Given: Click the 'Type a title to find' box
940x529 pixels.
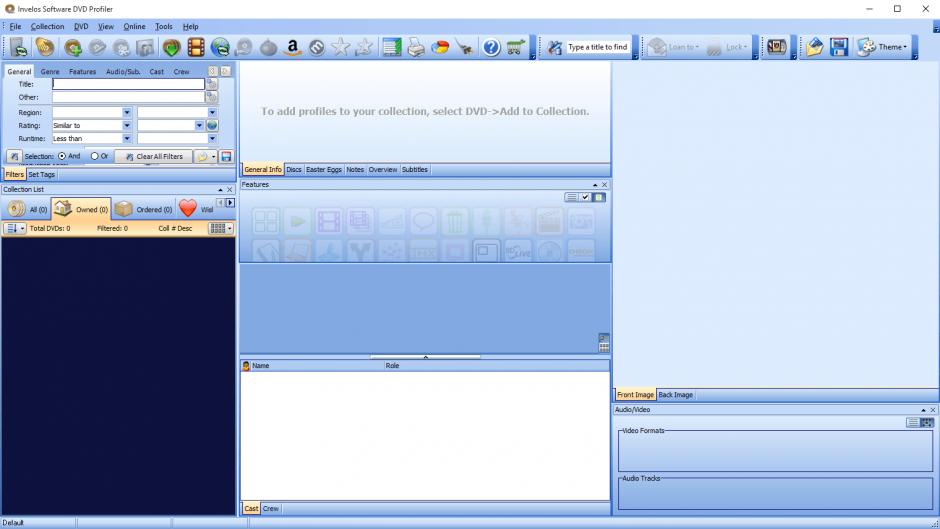Looking at the screenshot, I should [x=598, y=47].
